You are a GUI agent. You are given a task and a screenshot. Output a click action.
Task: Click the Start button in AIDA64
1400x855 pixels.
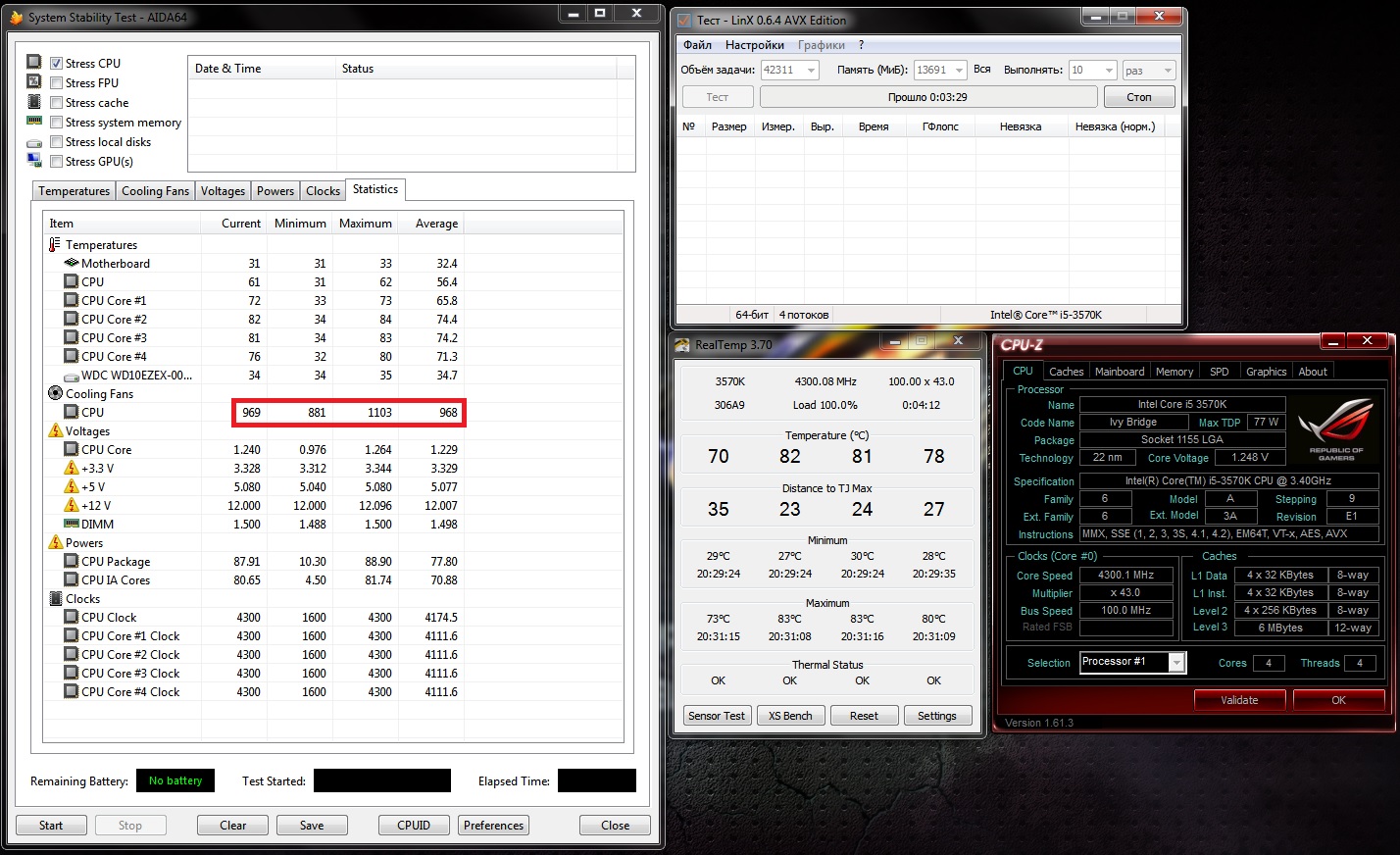click(51, 826)
